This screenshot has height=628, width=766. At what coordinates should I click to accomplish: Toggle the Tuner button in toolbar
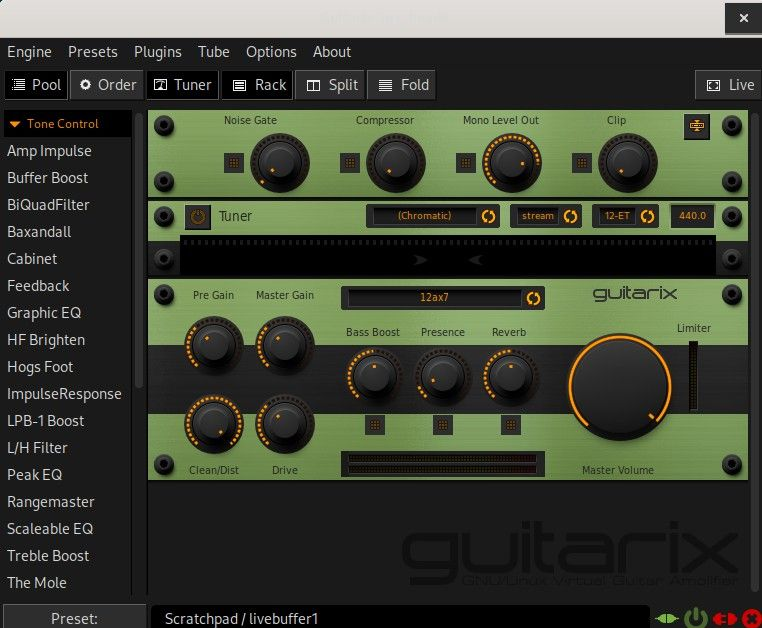point(183,85)
